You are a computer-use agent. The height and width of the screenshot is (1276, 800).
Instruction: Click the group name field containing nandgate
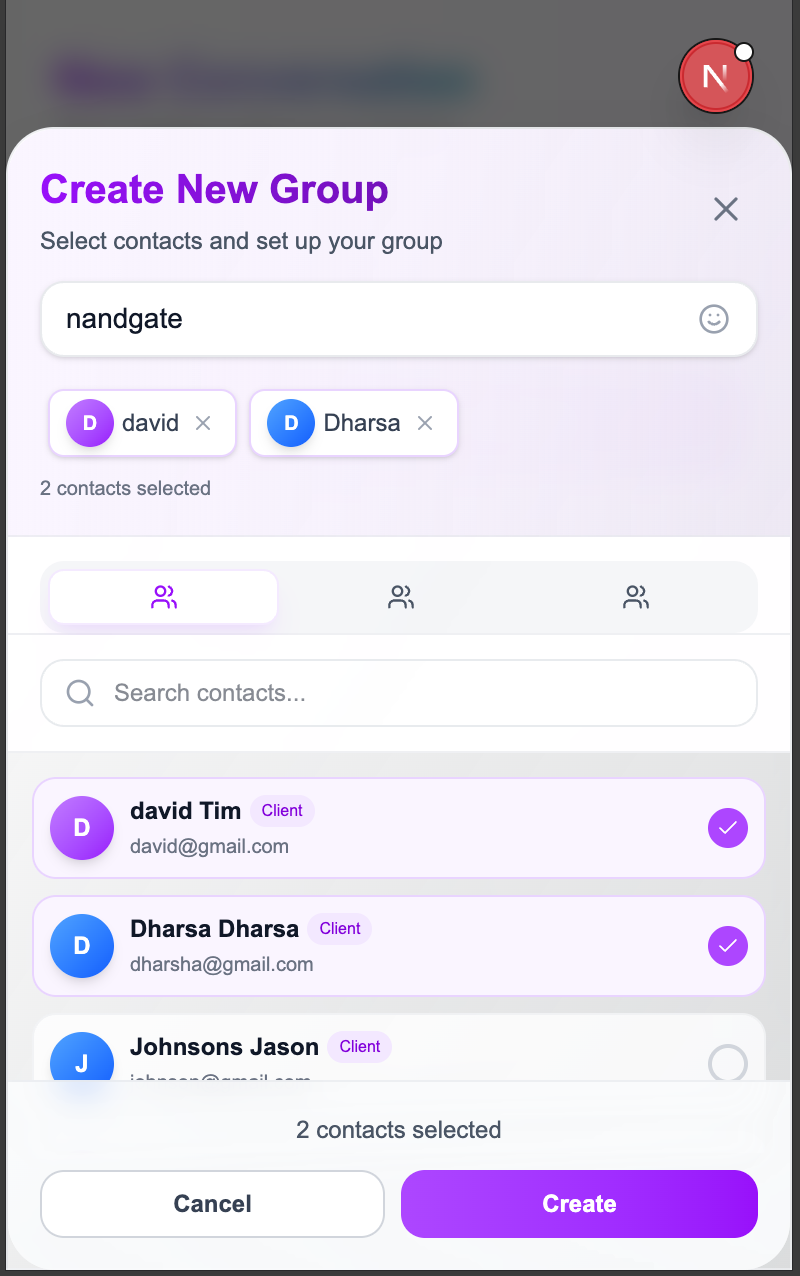click(370, 319)
